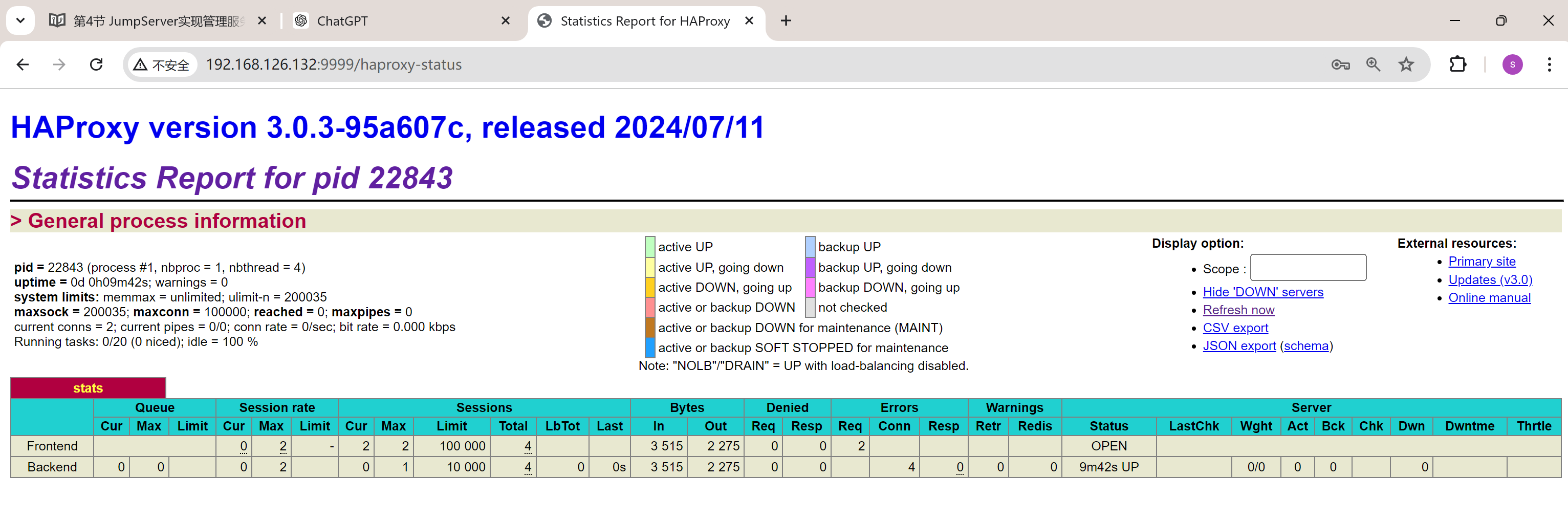Click Hide 'DOWN' servers link
The image size is (1568, 520).
tap(1262, 292)
